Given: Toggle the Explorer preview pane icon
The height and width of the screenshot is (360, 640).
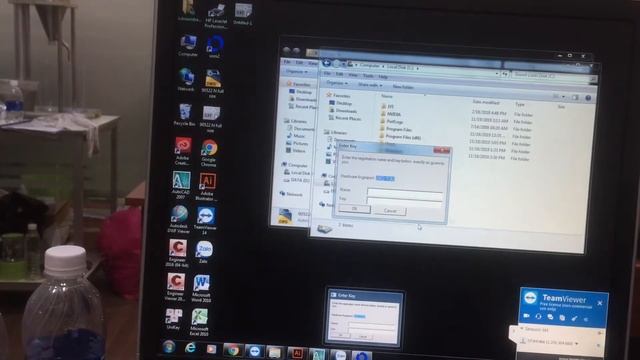Looking at the screenshot, I should point(575,98).
